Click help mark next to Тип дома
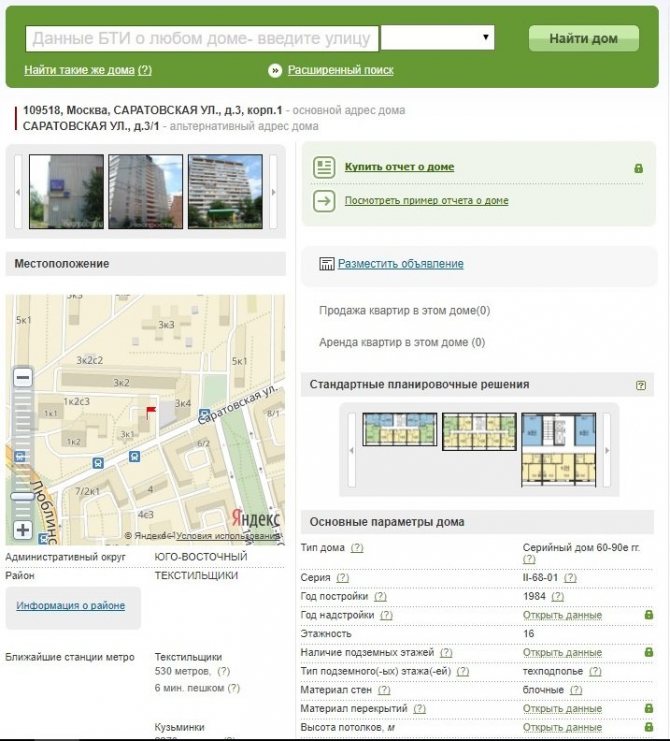 click(357, 548)
